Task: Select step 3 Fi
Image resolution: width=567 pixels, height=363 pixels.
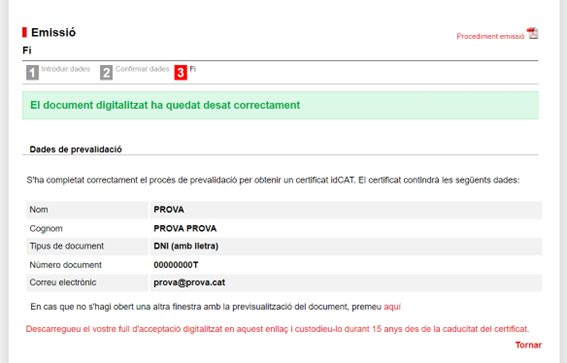Action: pos(185,72)
